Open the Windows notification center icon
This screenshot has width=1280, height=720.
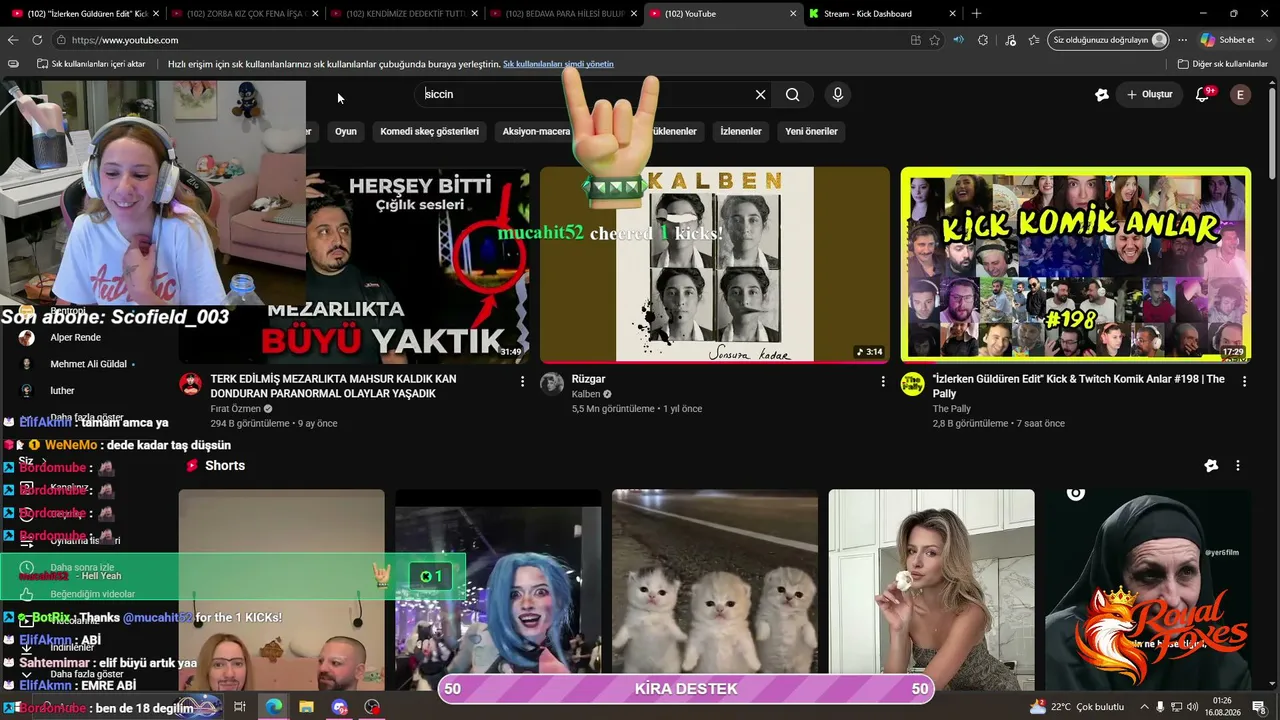1258,707
